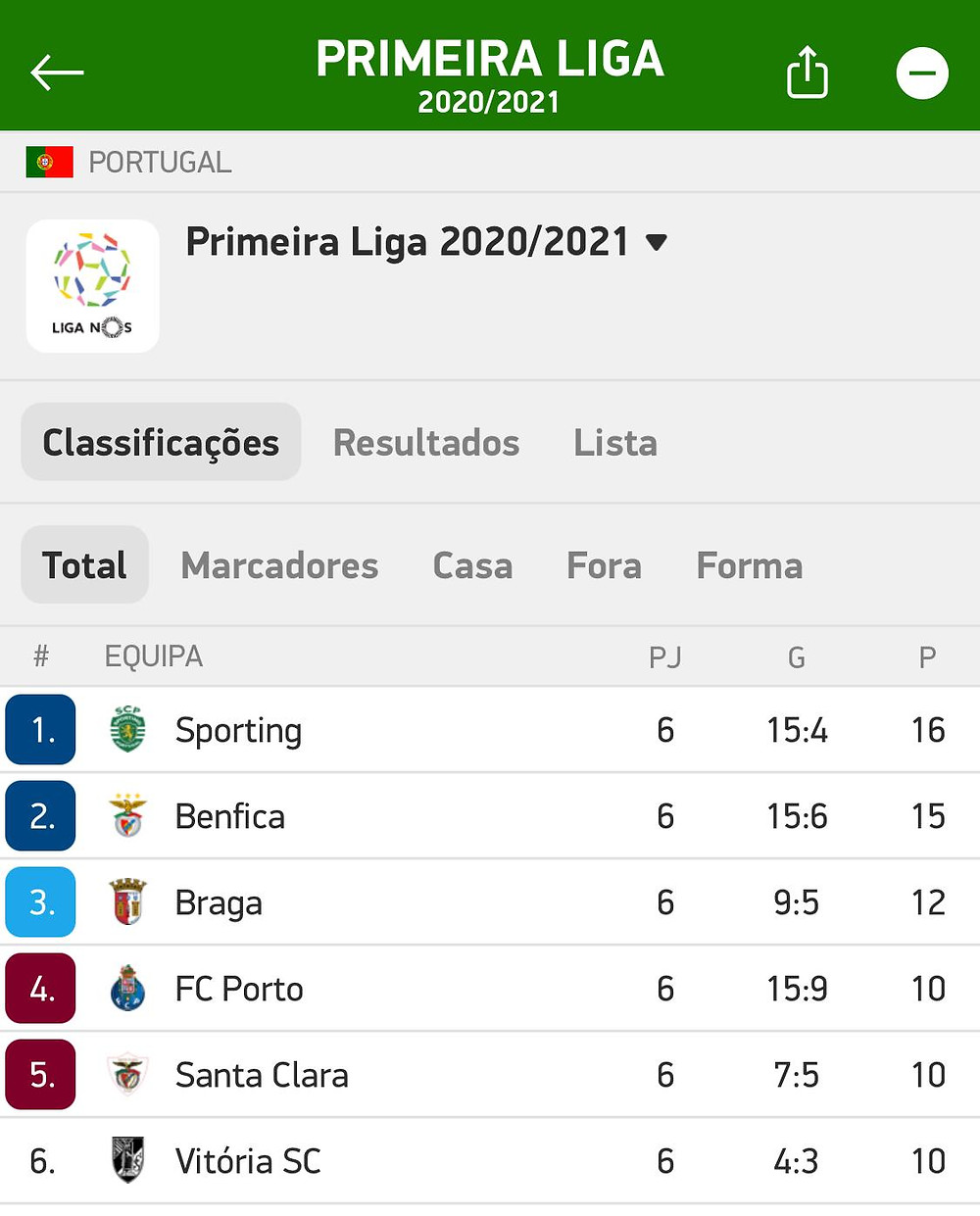
Task: Open the Liga NOS logo thumbnail
Action: point(92,286)
